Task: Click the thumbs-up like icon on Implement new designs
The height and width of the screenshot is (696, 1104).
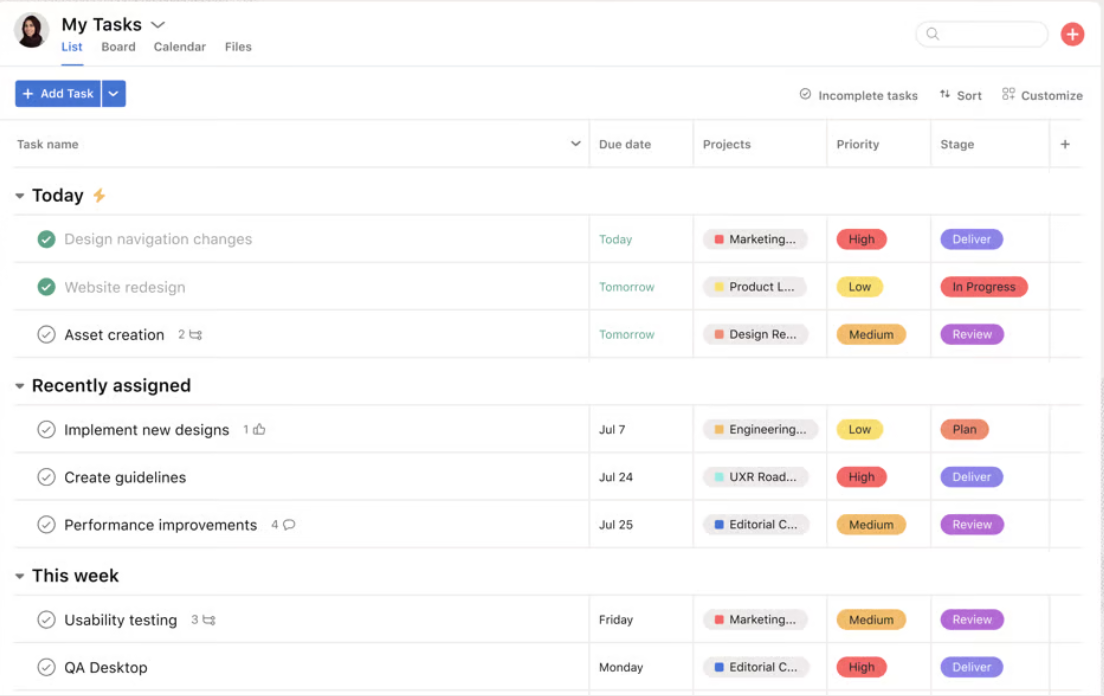Action: tap(259, 430)
